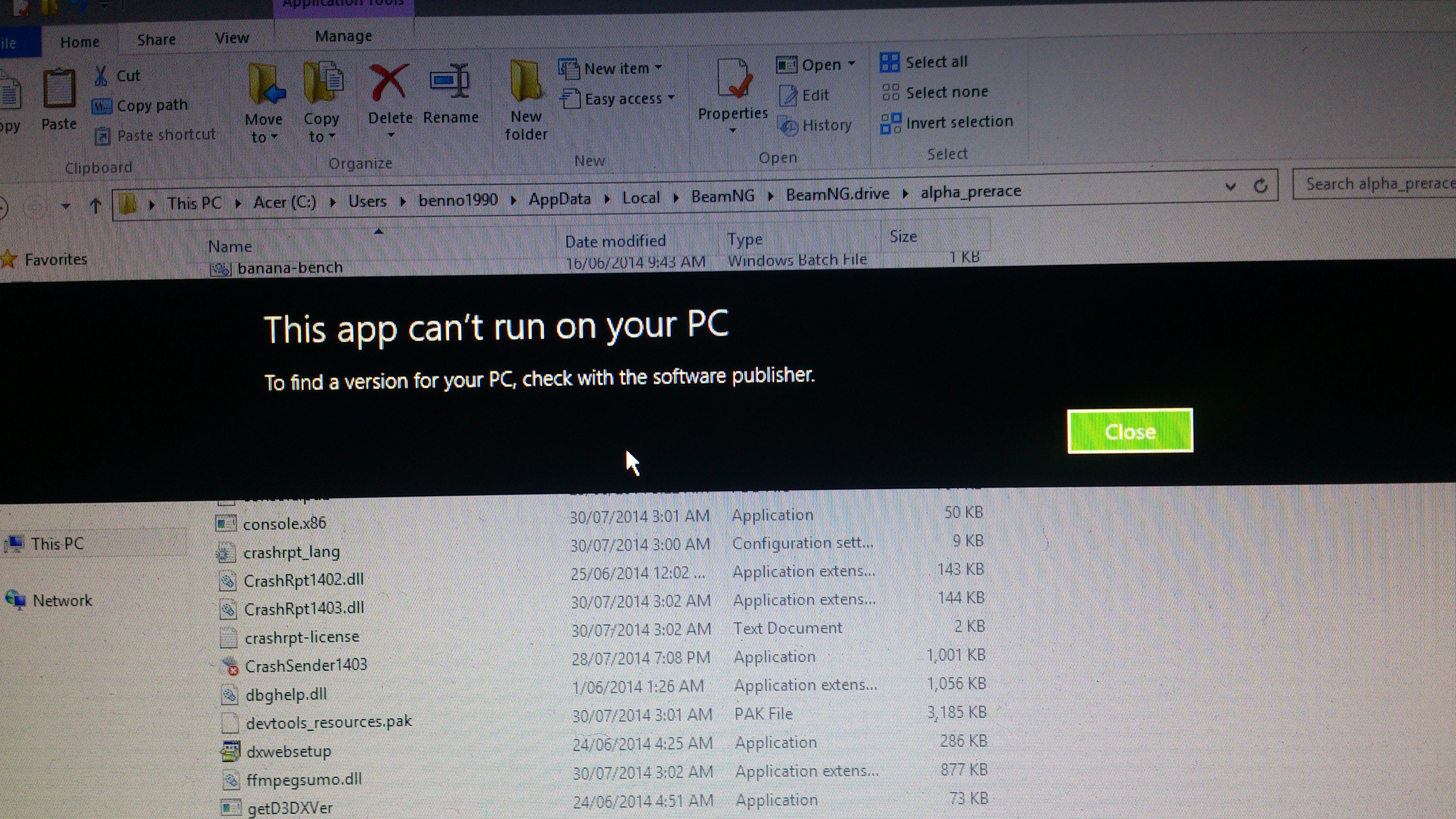Select the getD3DXVer application
The image size is (1456, 819).
click(290, 808)
